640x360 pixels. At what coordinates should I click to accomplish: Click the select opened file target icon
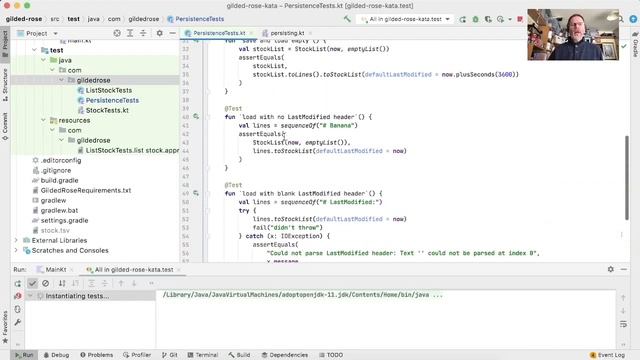(117, 33)
